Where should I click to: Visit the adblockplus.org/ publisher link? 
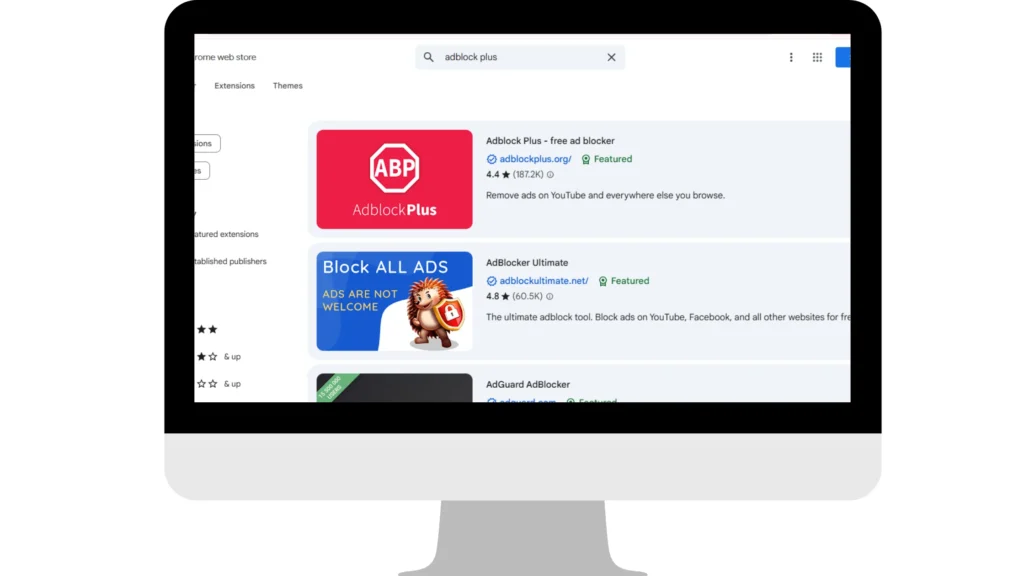pos(536,159)
